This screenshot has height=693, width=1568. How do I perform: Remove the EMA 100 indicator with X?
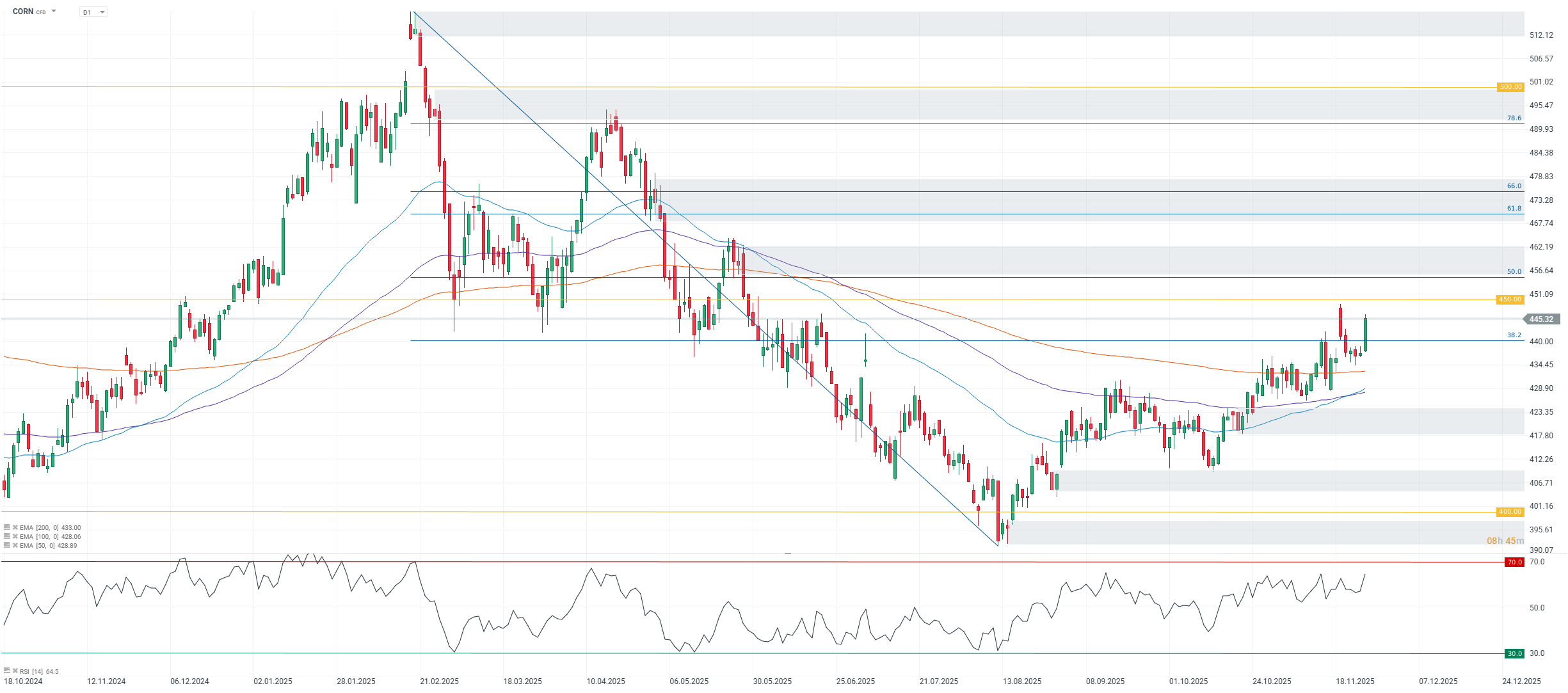[15, 537]
